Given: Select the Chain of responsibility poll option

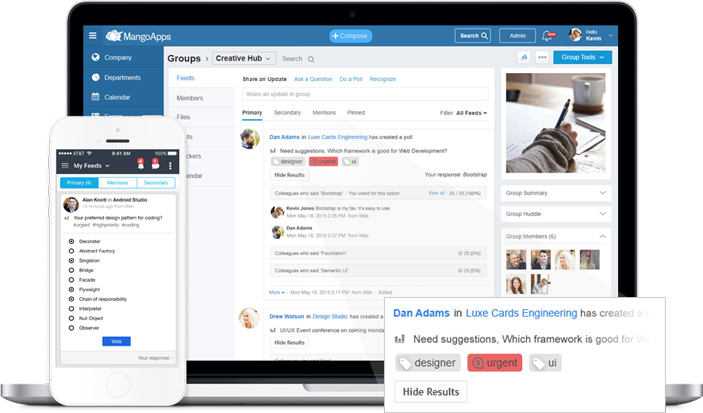Looking at the screenshot, I should pos(71,299).
